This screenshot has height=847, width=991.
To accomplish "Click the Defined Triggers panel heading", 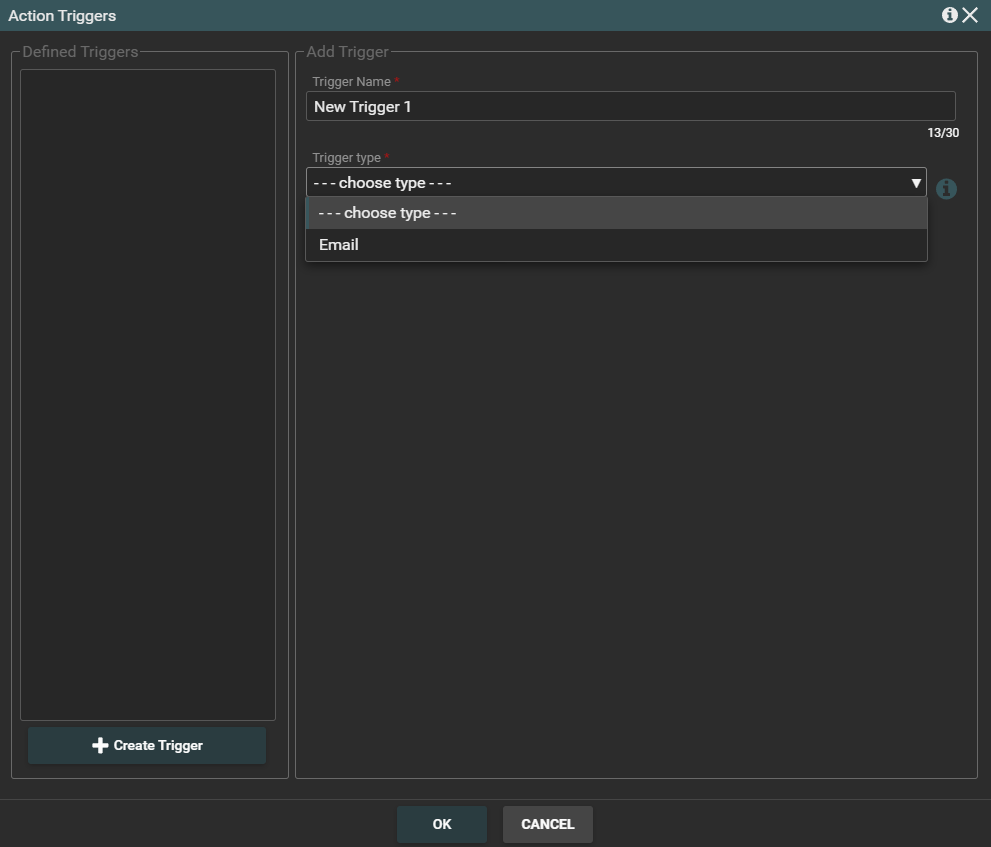I will pos(80,52).
